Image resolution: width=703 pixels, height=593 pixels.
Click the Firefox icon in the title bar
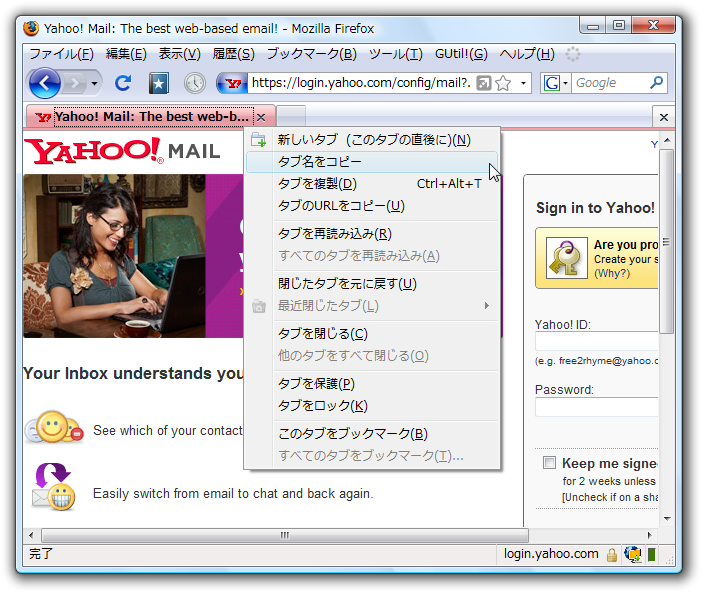[31, 28]
